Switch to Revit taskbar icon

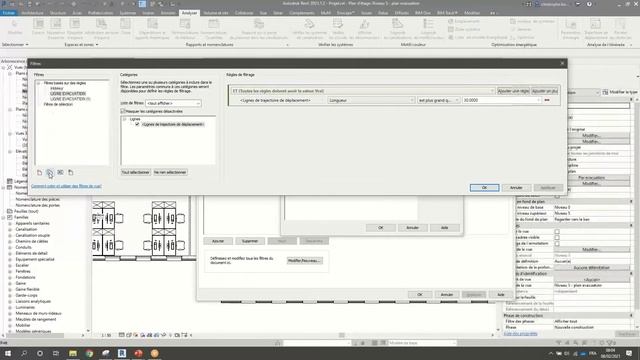[x=122, y=353]
